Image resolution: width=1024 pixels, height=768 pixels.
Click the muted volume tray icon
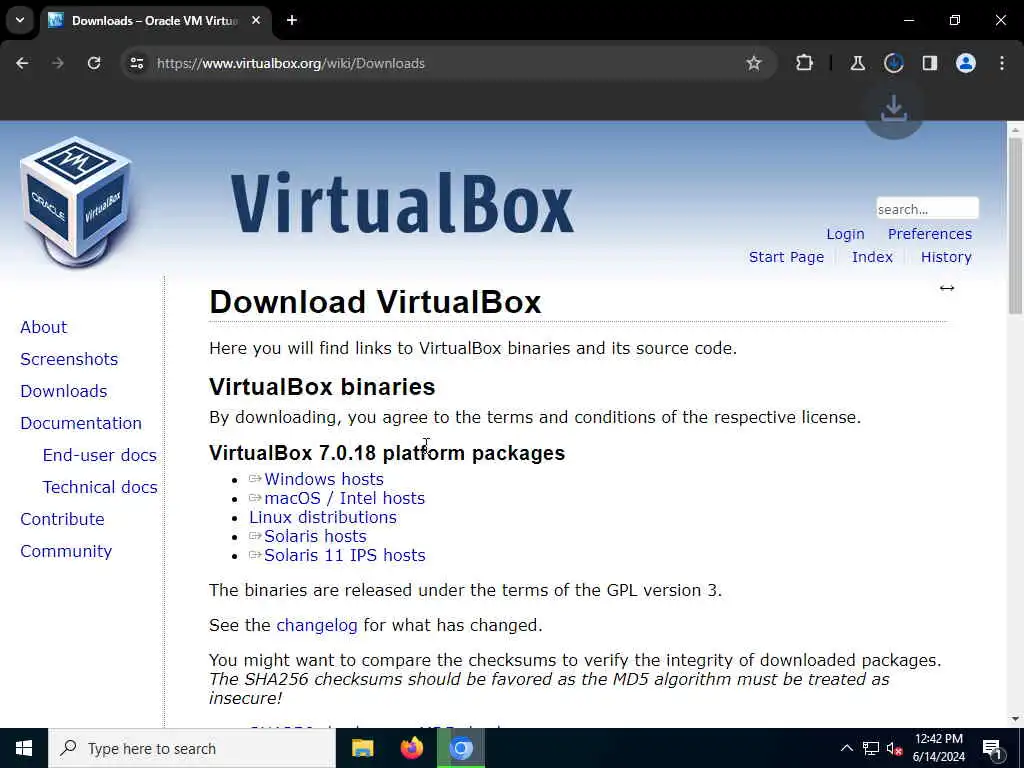(894, 748)
